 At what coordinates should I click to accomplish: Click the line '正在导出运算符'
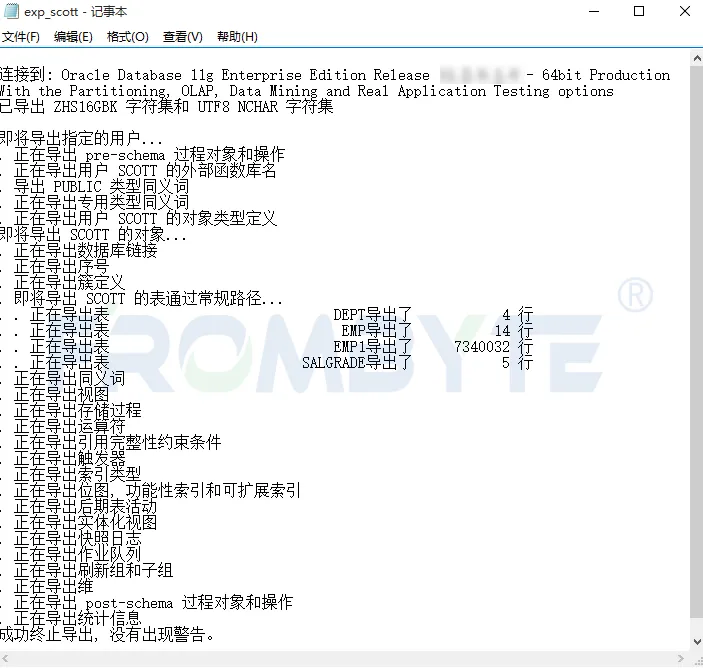click(69, 427)
